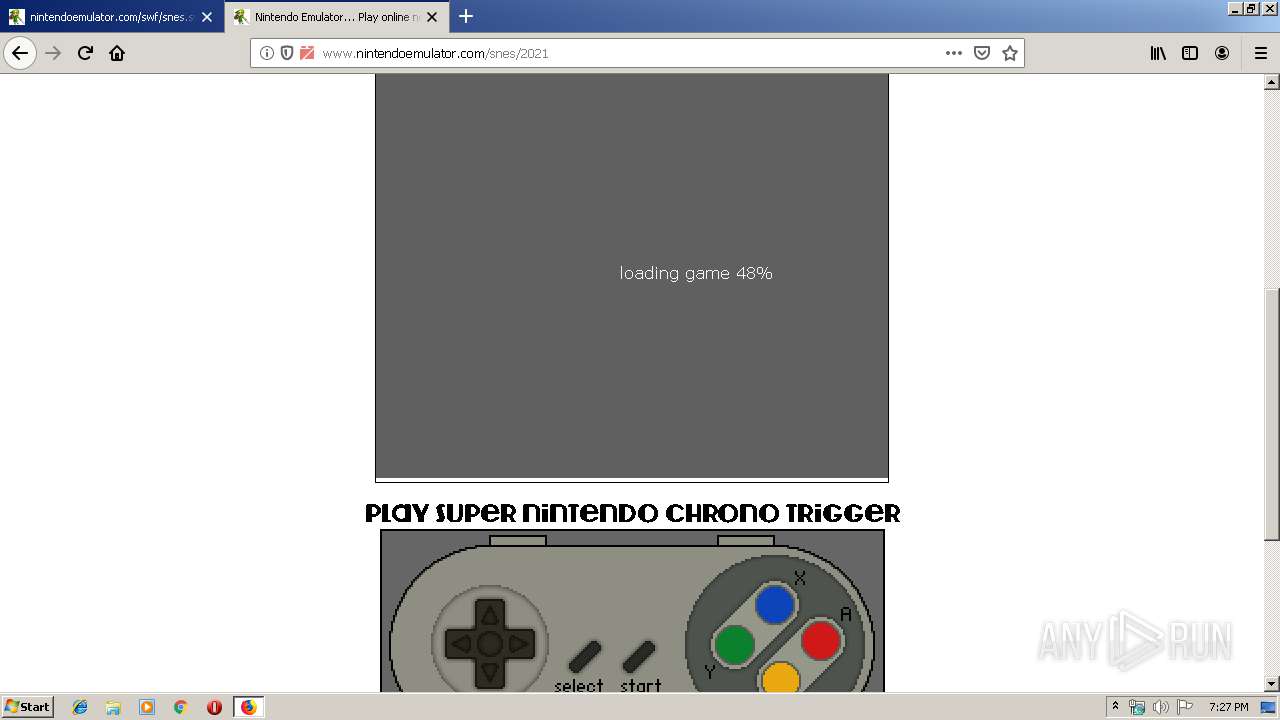Open media player from taskbar

pyautogui.click(x=147, y=707)
